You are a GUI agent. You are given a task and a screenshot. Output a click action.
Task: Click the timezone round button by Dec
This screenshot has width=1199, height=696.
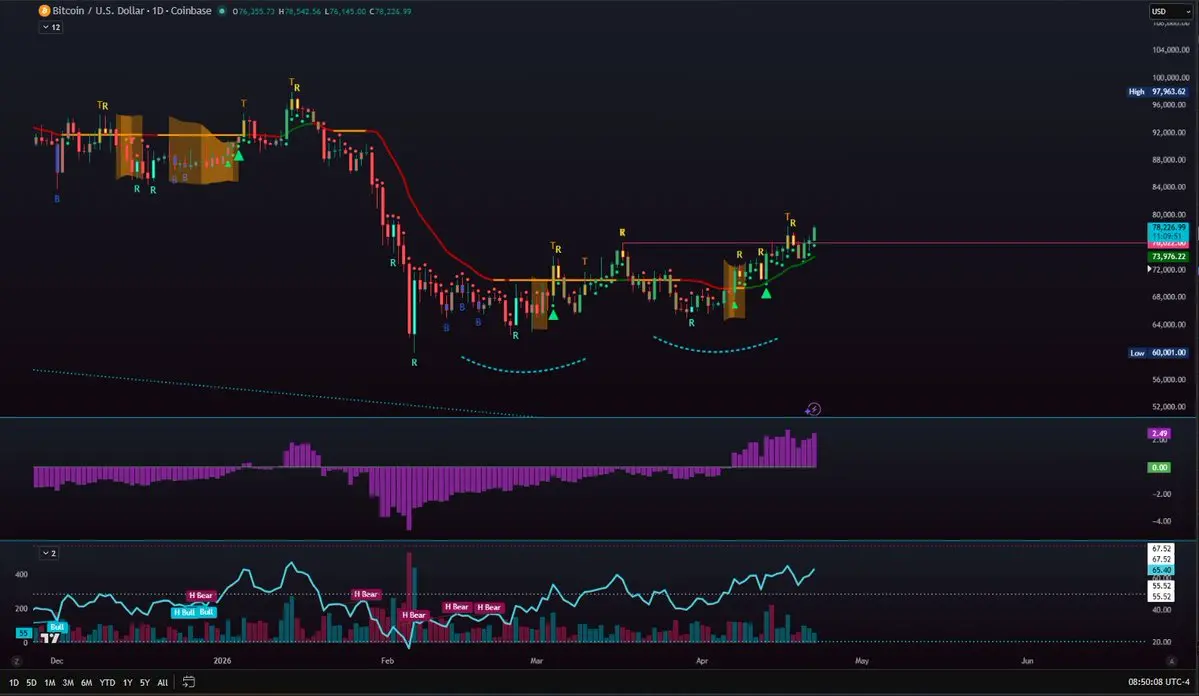click(x=16, y=661)
